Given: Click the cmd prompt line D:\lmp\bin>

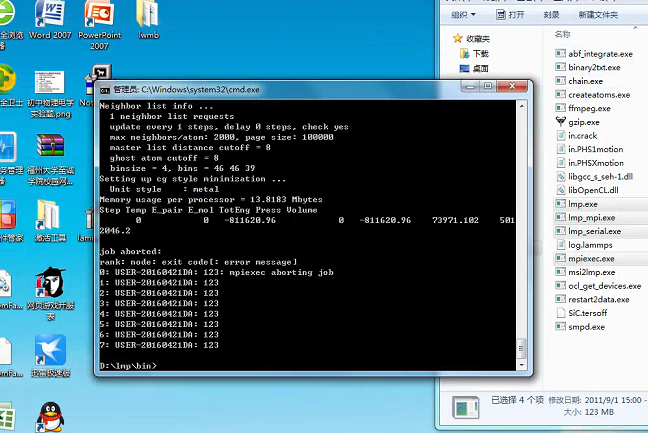Looking at the screenshot, I should tap(129, 366).
